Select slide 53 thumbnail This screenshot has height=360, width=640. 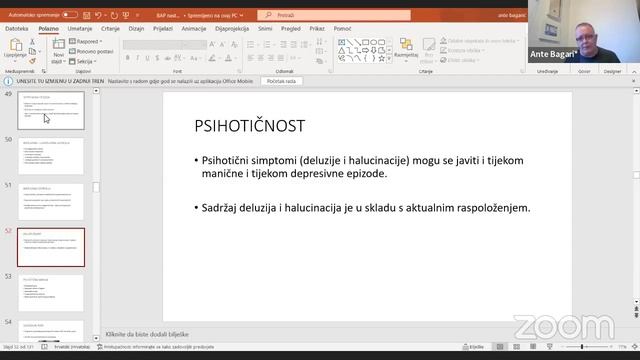pyautogui.click(x=51, y=293)
